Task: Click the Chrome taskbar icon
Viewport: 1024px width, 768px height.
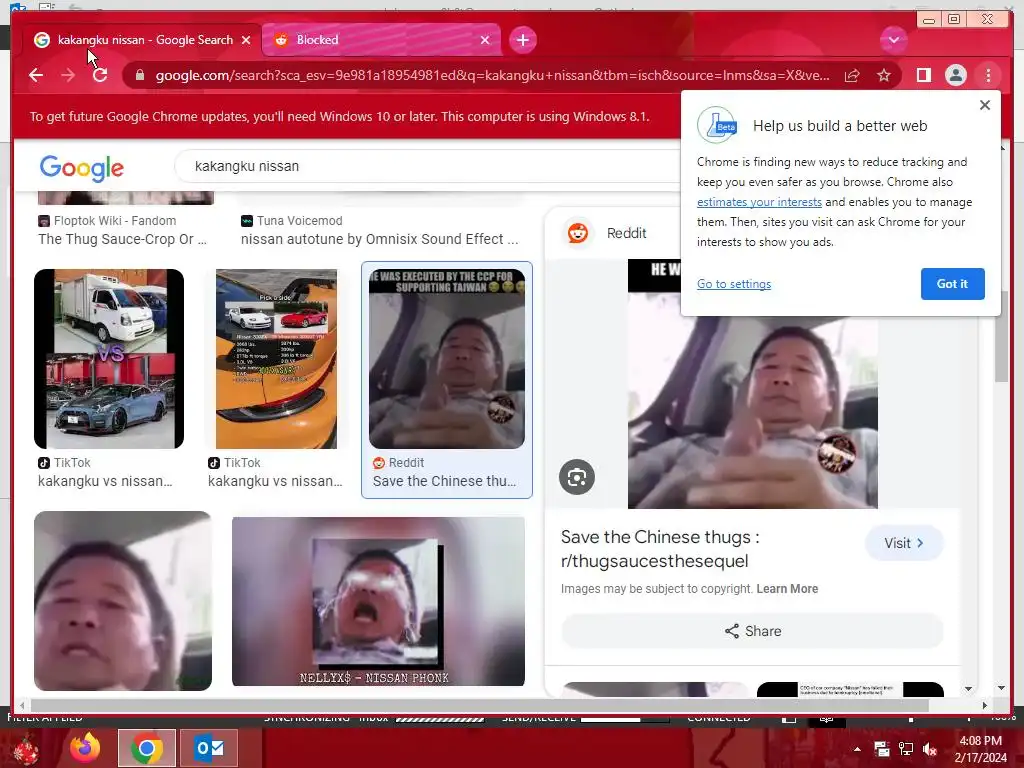Action: (146, 748)
